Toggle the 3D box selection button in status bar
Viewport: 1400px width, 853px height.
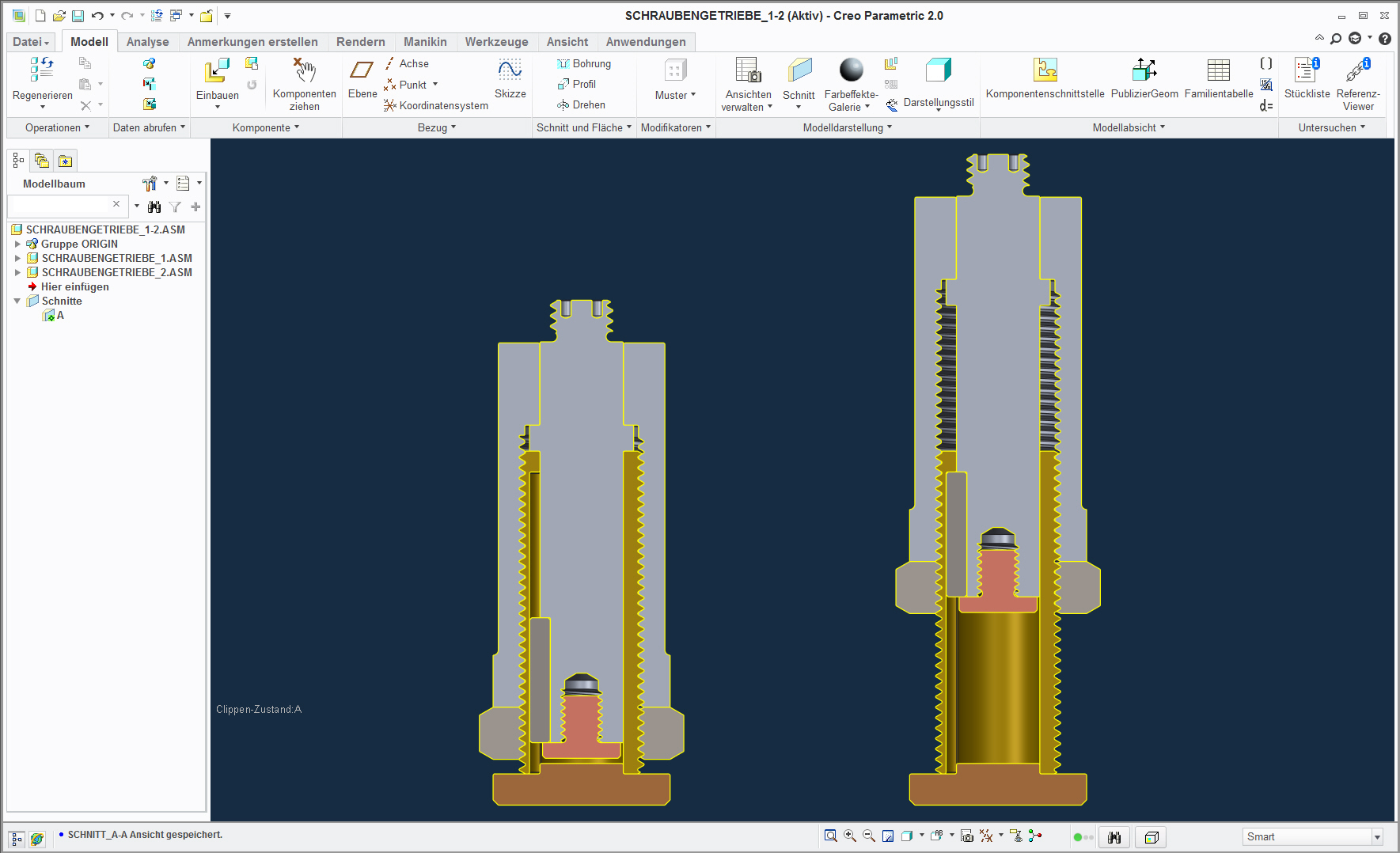1151,837
